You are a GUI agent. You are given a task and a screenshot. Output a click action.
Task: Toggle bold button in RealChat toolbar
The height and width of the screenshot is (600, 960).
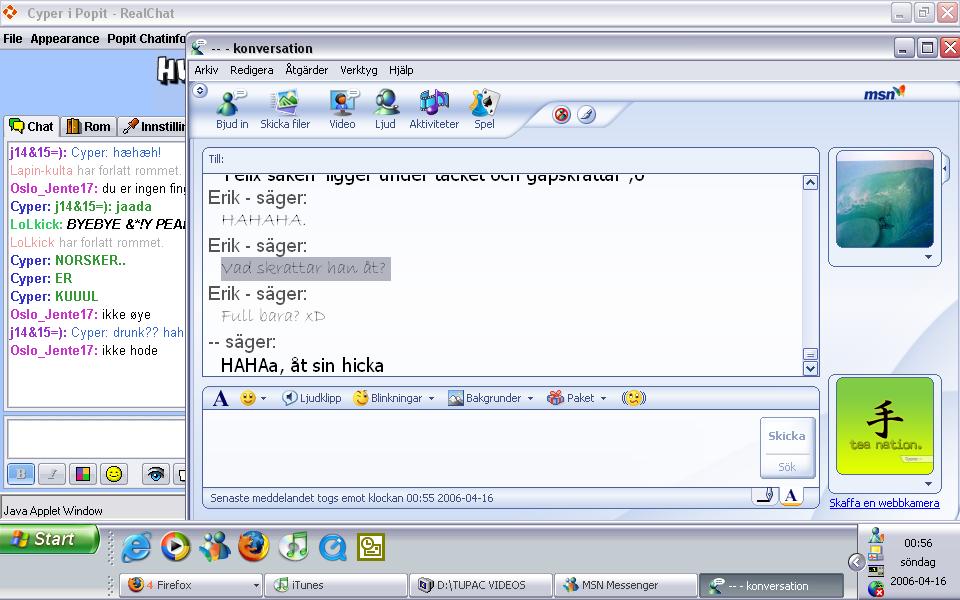(21, 473)
